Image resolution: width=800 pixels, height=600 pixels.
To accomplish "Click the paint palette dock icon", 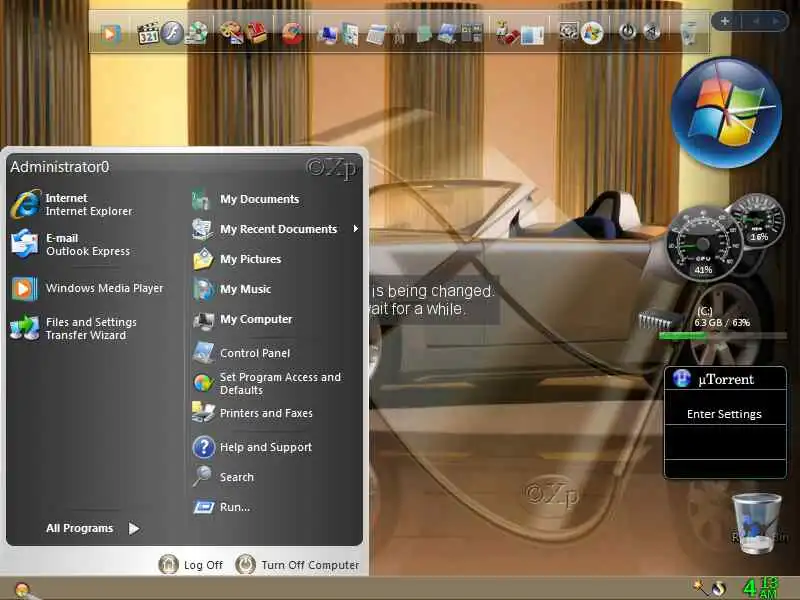I will click(x=231, y=33).
